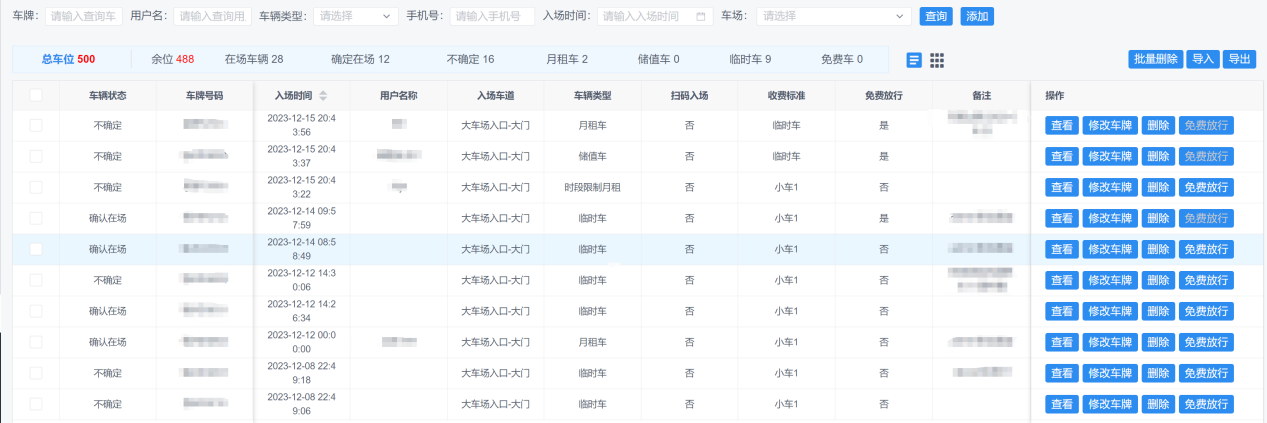Click the 储值车 cell in 20:43:37 row
The height and width of the screenshot is (423, 1267).
click(593, 156)
